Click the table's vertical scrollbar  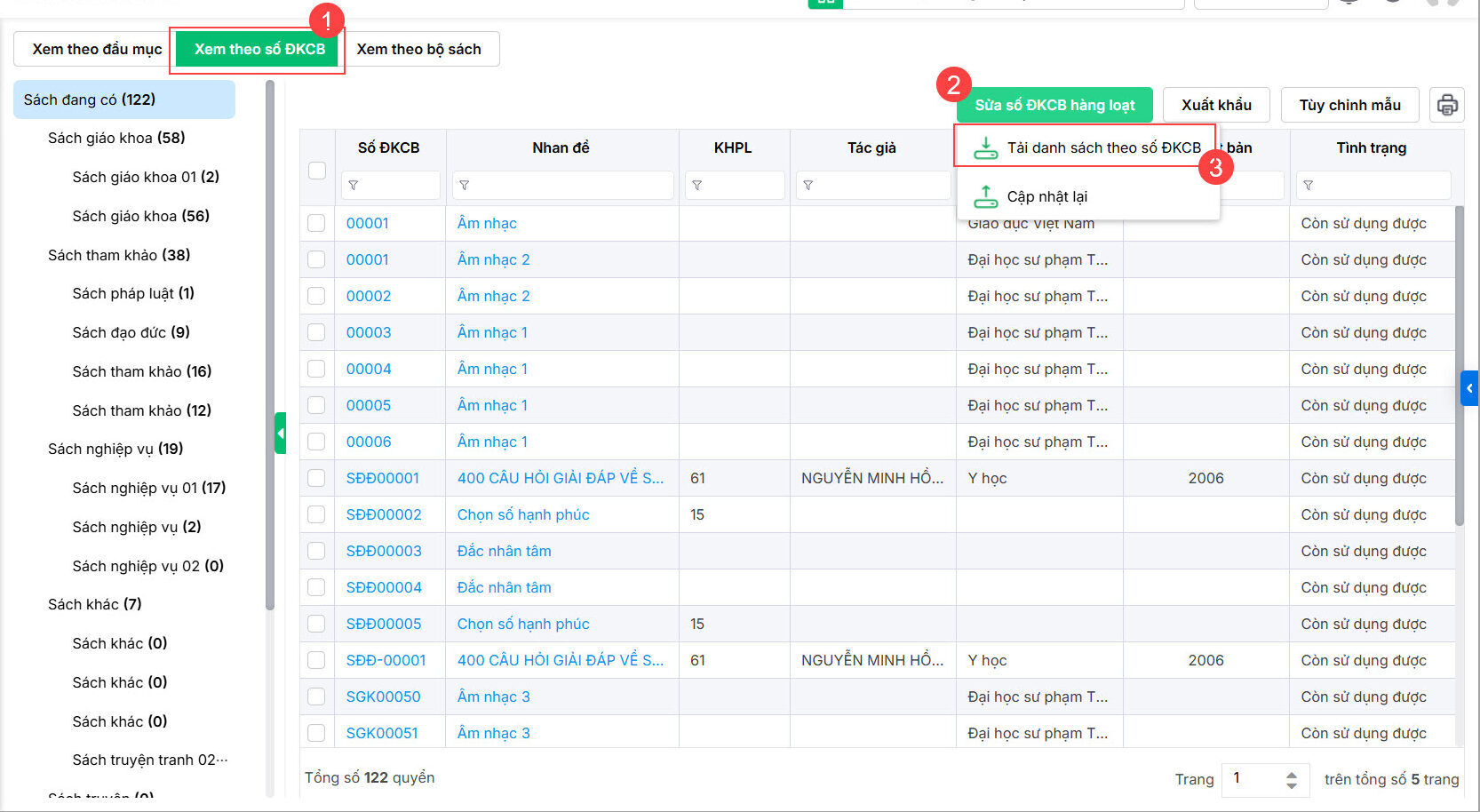[x=1459, y=366]
